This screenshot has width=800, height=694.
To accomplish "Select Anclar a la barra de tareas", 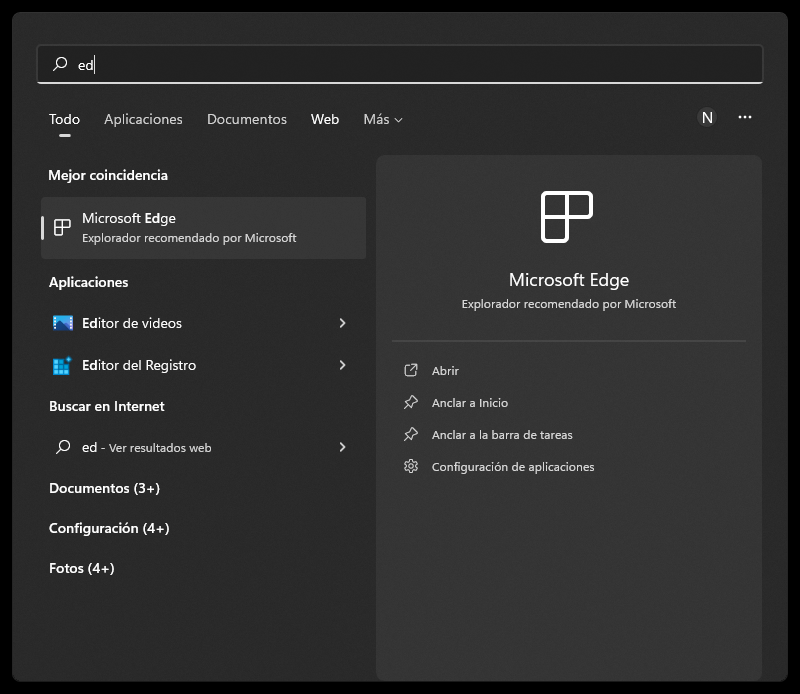I will coord(502,435).
